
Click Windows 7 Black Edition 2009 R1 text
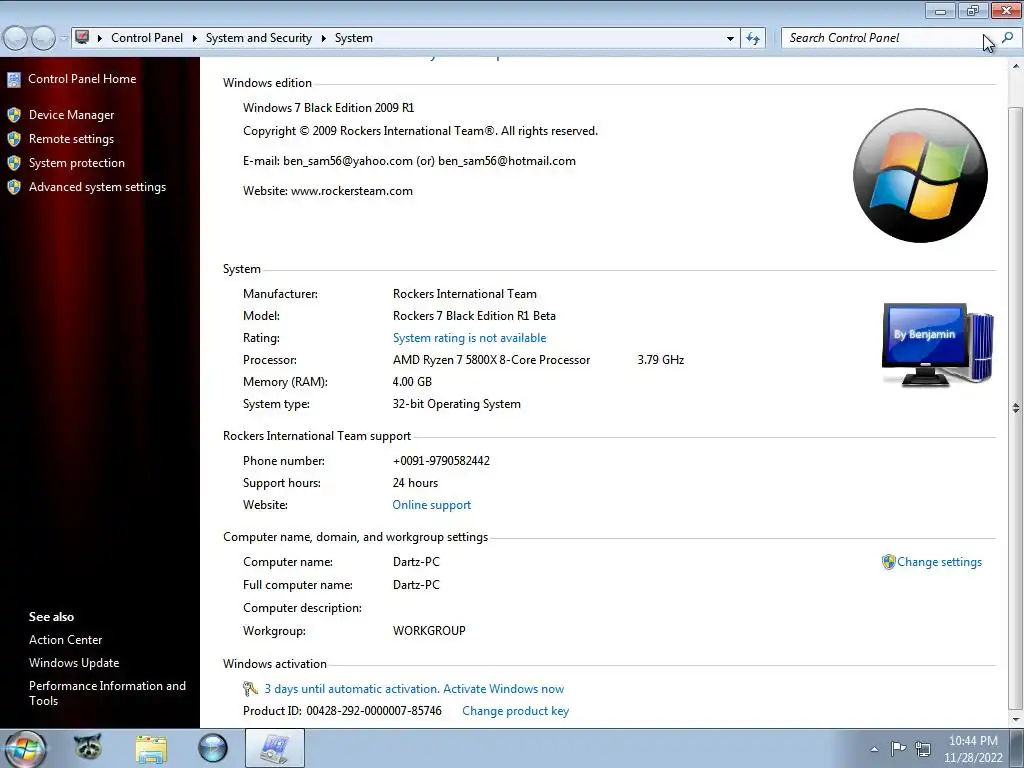328,108
